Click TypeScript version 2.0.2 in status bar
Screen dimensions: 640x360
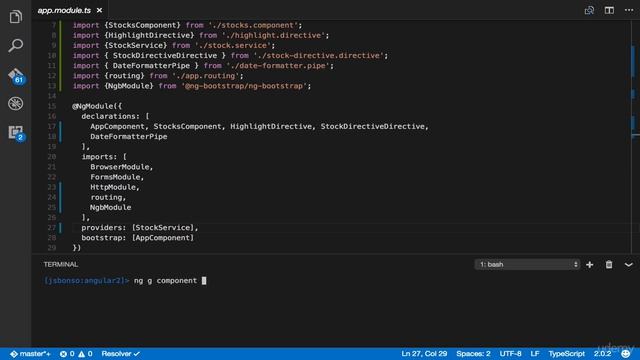click(x=602, y=354)
